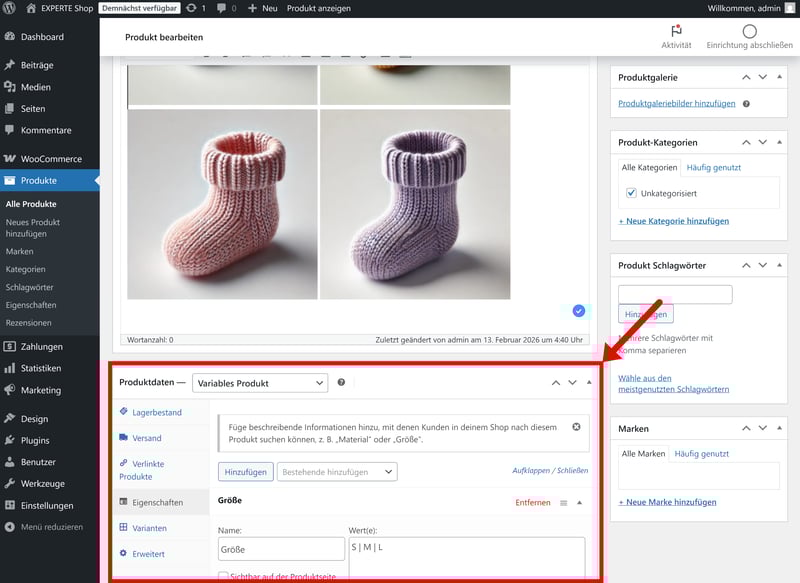
Task: Click the Schlagwörter text input field
Action: [675, 295]
